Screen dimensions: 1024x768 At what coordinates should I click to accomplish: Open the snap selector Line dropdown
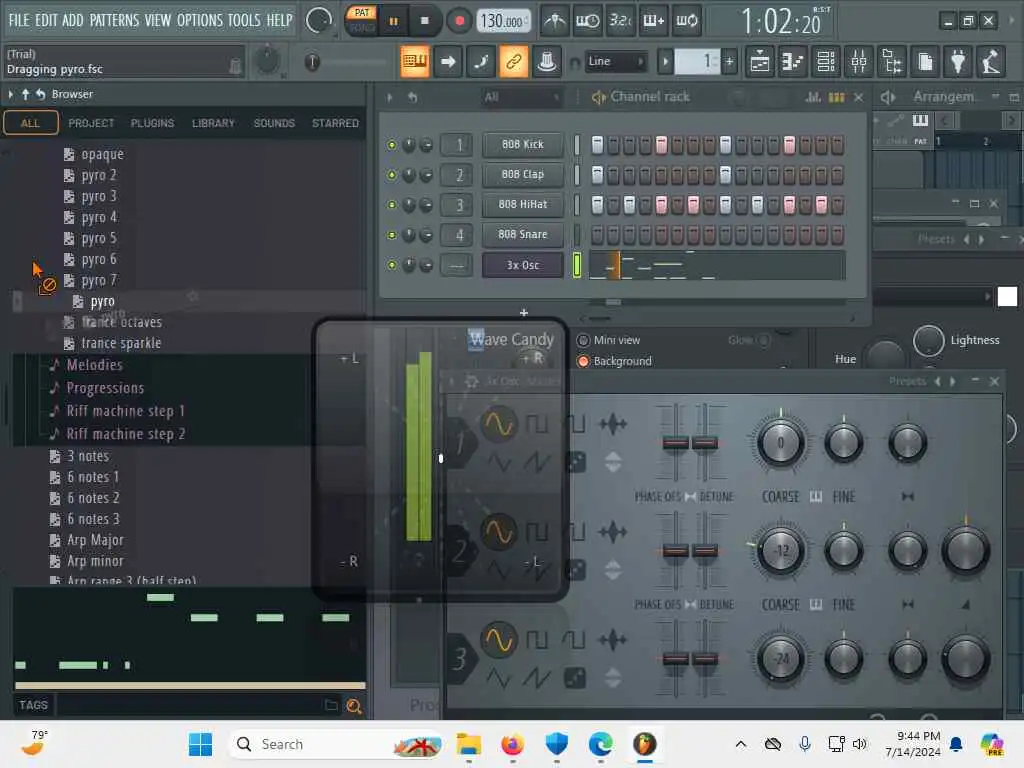click(x=615, y=61)
